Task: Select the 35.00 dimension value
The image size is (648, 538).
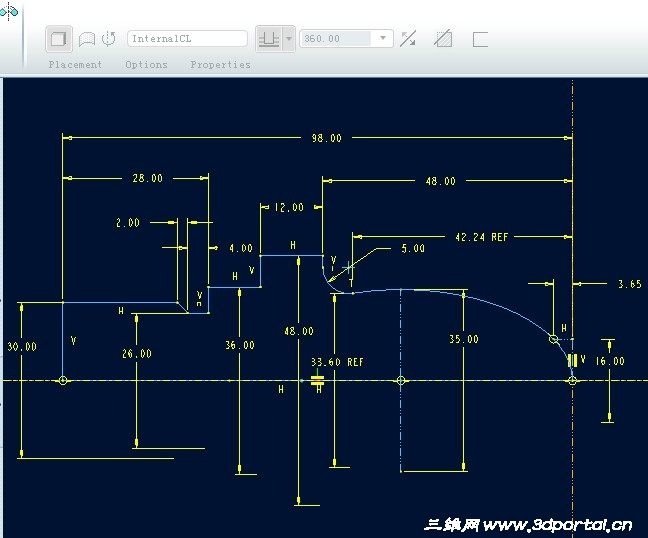Action: pos(464,339)
